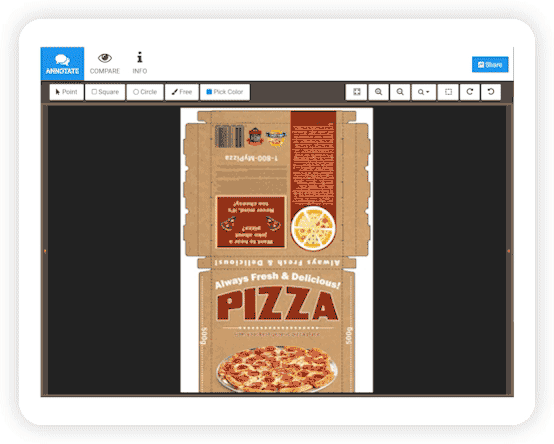Rotate the artwork counter-clockwise

[491, 92]
